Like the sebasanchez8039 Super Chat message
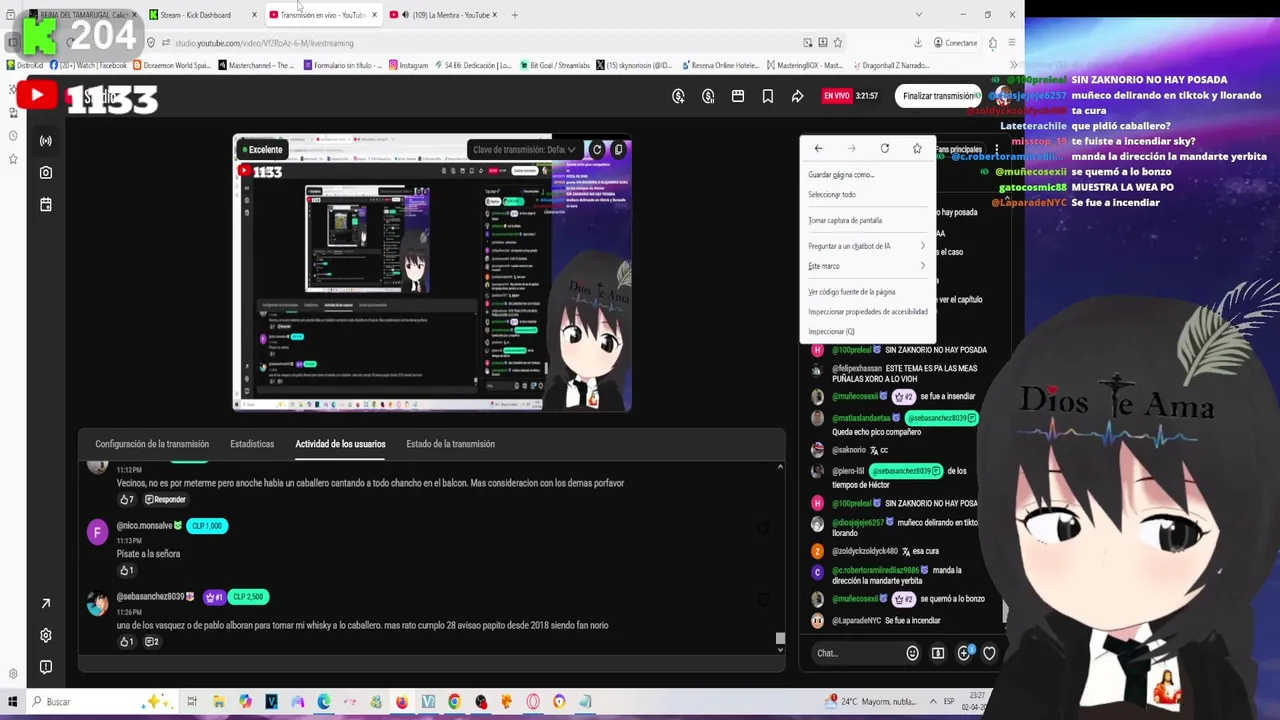This screenshot has height=720, width=1280. point(126,641)
